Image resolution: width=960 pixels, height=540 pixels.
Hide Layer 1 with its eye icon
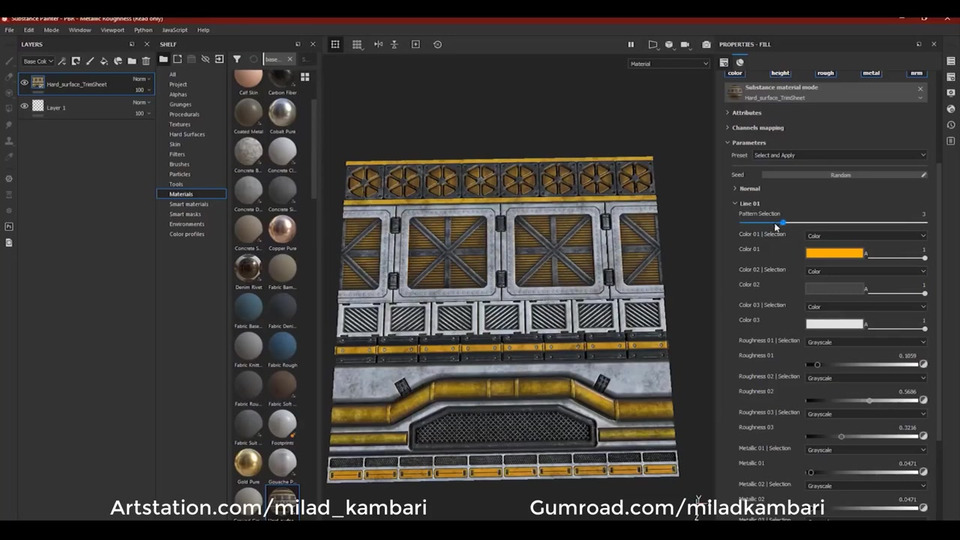tap(24, 106)
